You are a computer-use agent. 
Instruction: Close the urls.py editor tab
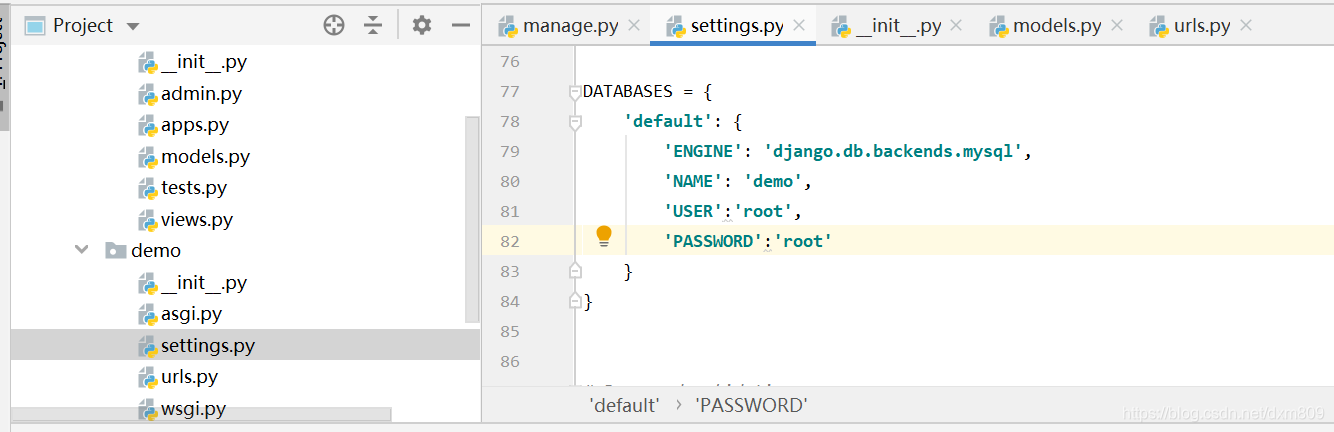[1246, 26]
